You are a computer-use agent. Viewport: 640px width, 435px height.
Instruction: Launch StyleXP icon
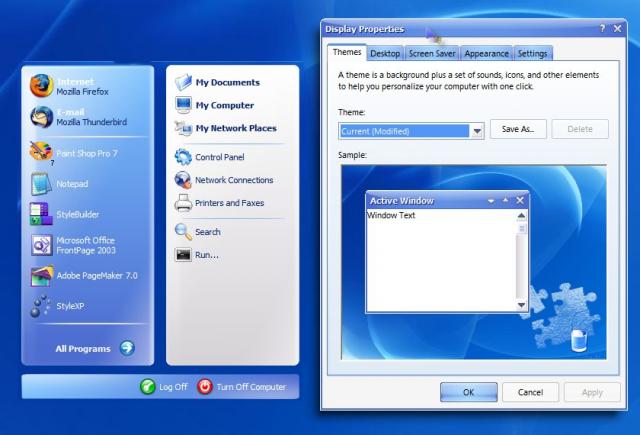point(41,306)
